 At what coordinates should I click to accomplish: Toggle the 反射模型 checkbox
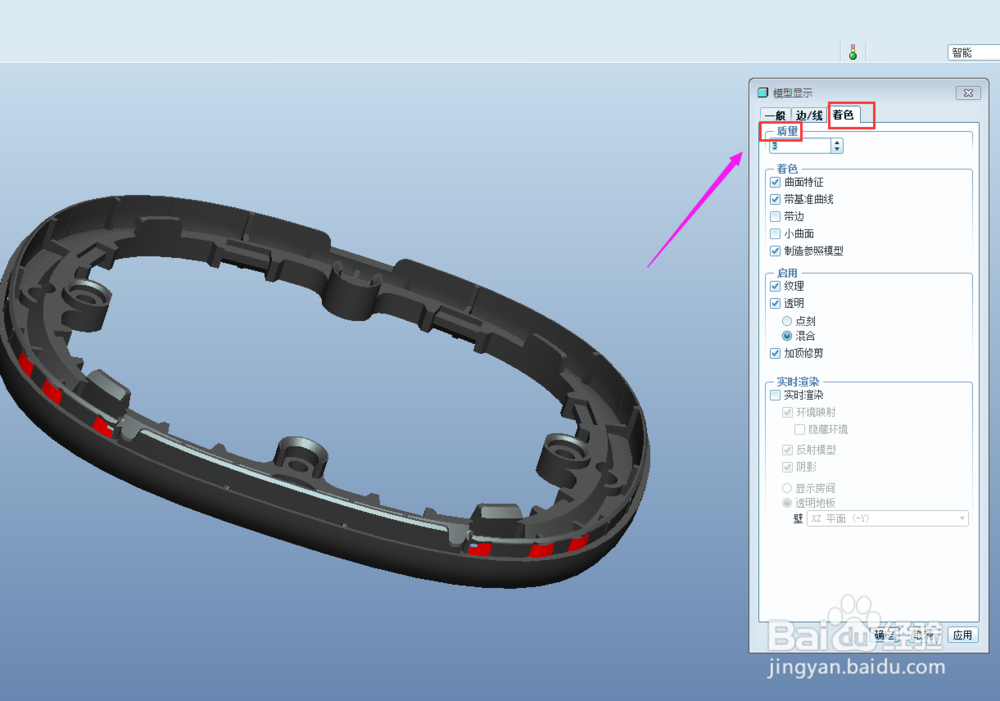point(788,450)
